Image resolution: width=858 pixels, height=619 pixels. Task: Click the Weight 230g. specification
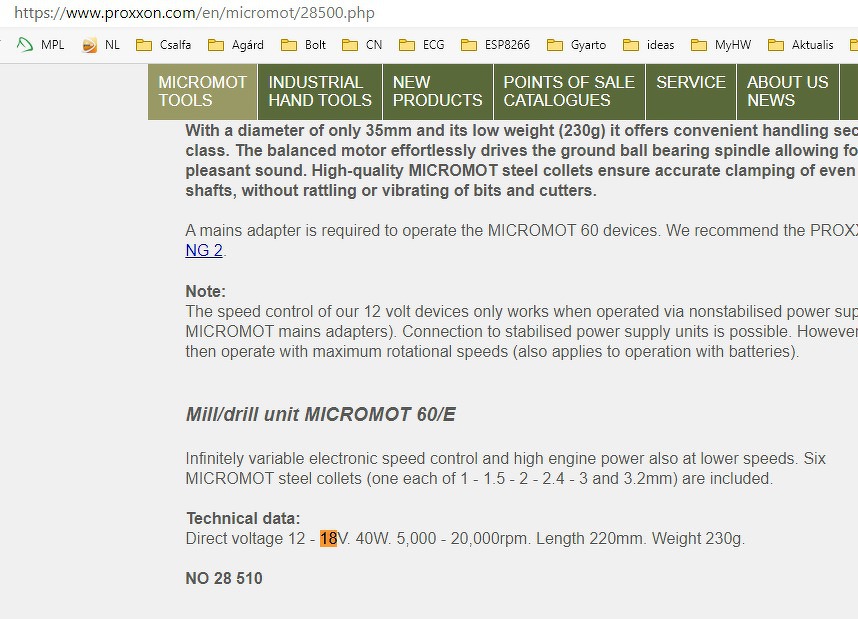(x=698, y=539)
